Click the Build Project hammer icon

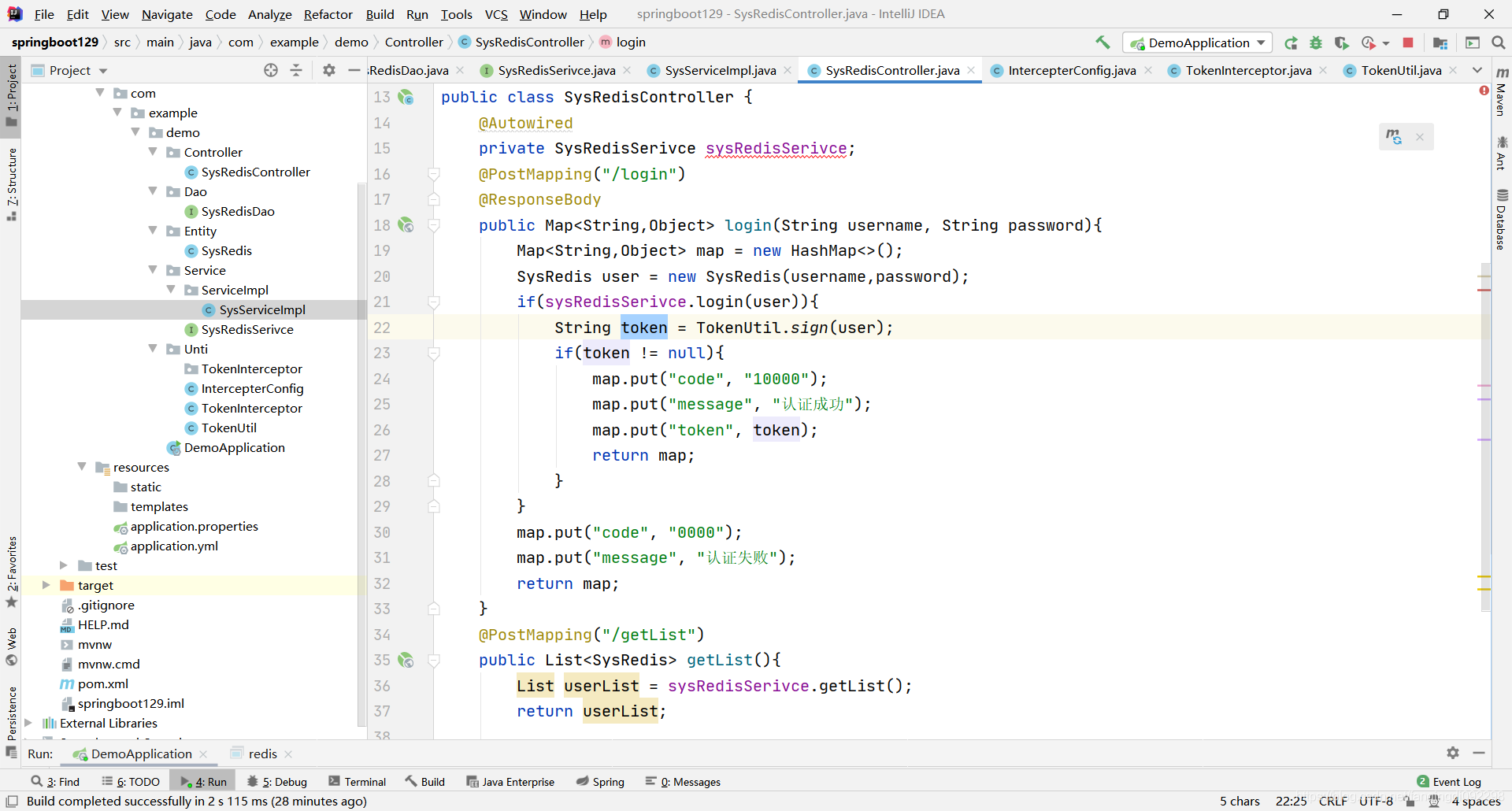pyautogui.click(x=1102, y=43)
